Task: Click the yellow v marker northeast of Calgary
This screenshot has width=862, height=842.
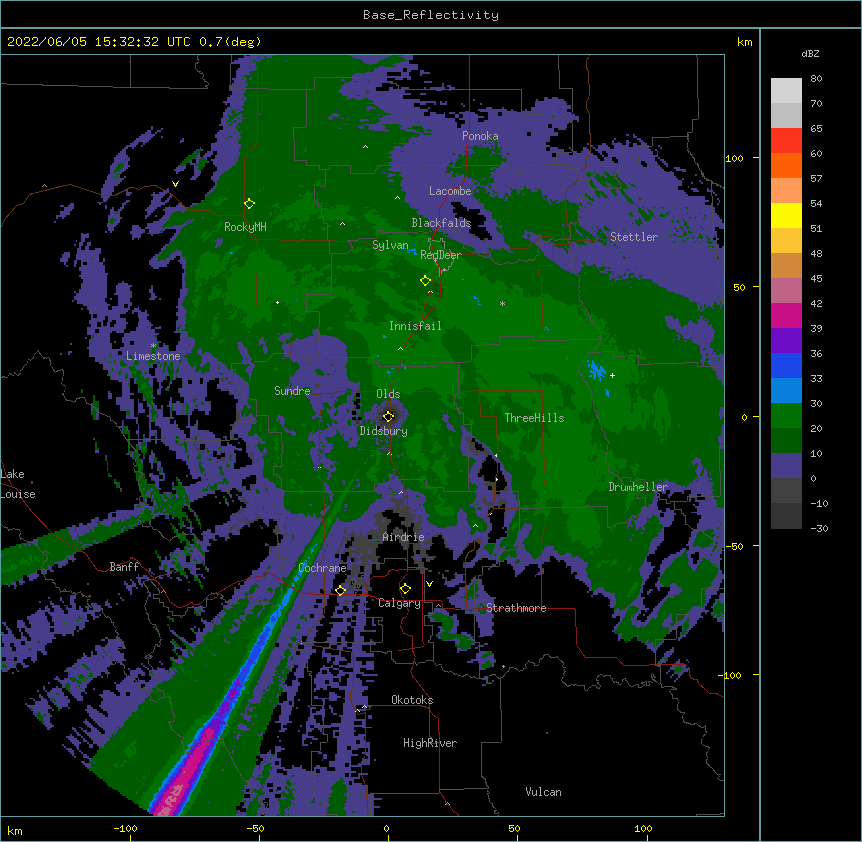Action: point(429,584)
